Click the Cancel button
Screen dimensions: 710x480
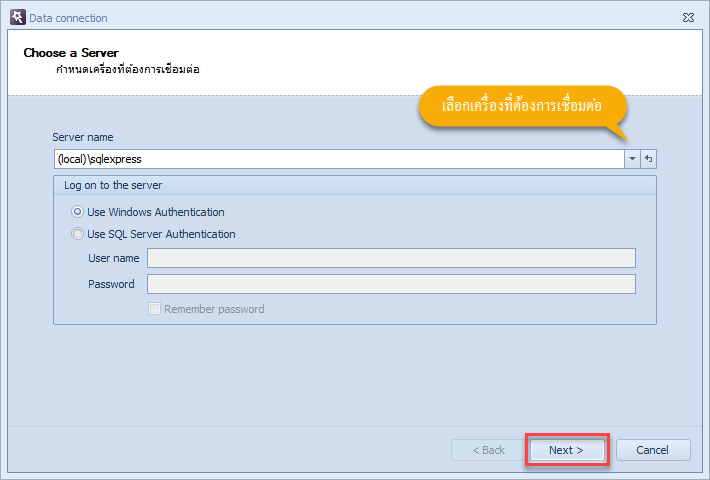(653, 450)
